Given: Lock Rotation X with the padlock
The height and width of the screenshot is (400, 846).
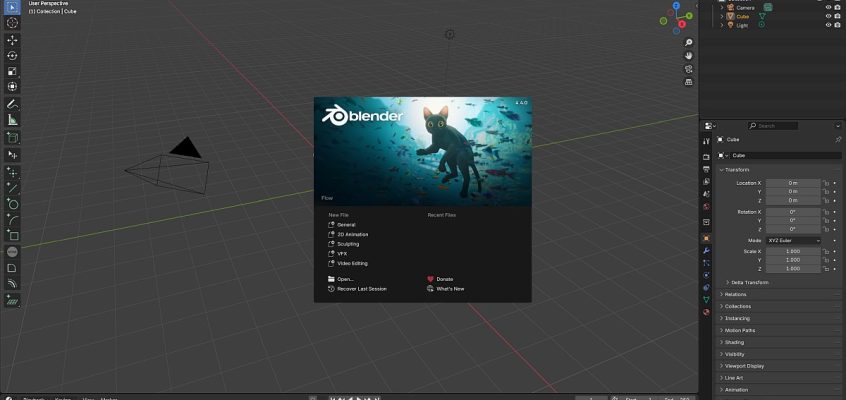Looking at the screenshot, I should click(x=825, y=212).
